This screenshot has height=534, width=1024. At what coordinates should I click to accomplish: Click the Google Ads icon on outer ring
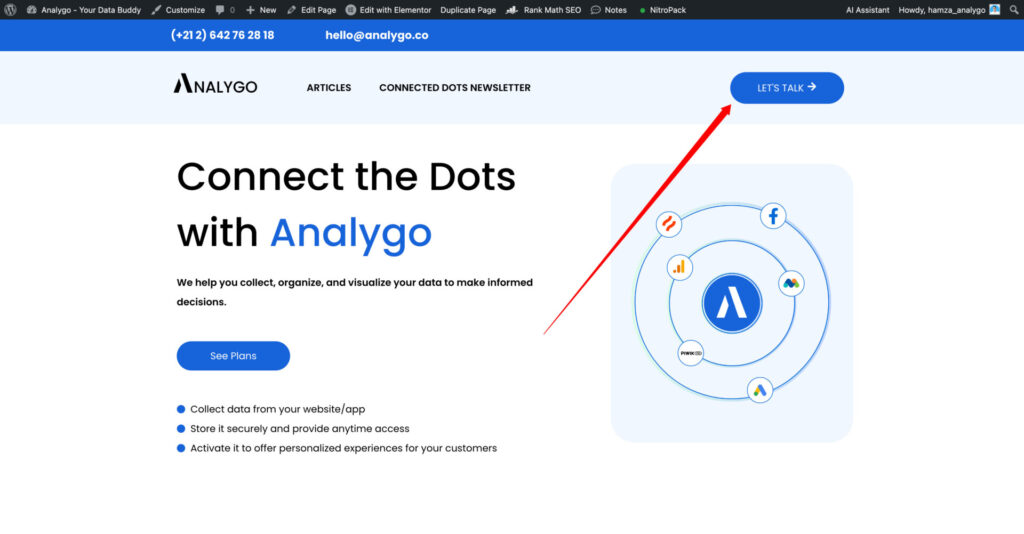click(x=760, y=390)
